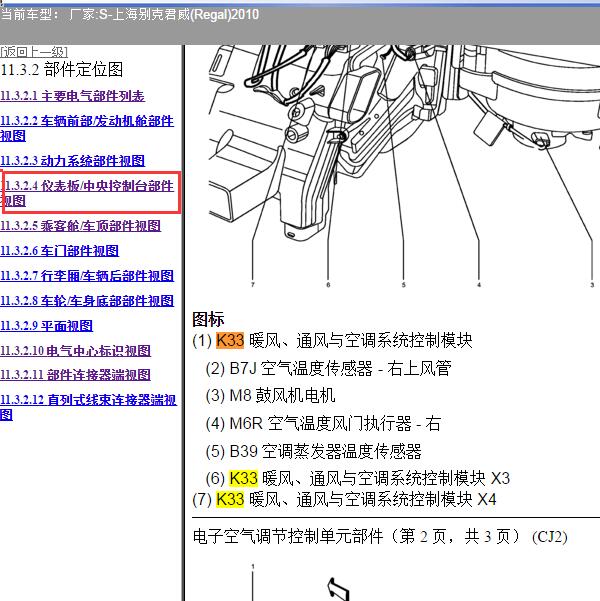Screen dimensions: 600x601
Task: Click the B39 空调蒸发器温度传感器 legend line
Action: [x=314, y=451]
